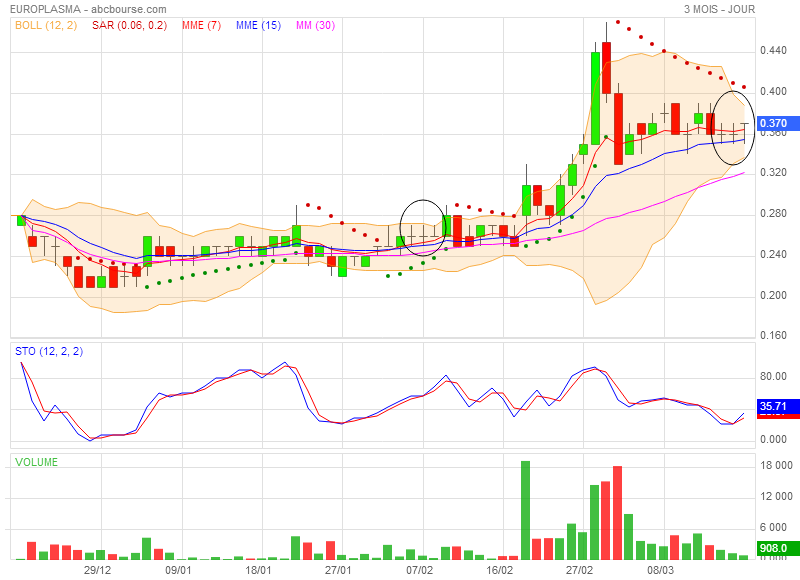Click the 27/02 date label
Viewport: 800px width, 580px height.
580,570
